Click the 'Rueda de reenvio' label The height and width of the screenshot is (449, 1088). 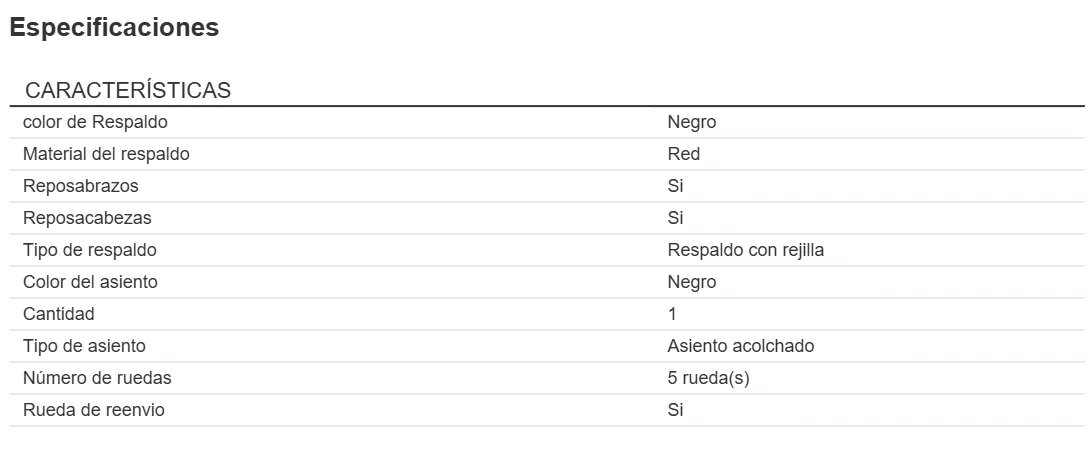[x=93, y=410]
